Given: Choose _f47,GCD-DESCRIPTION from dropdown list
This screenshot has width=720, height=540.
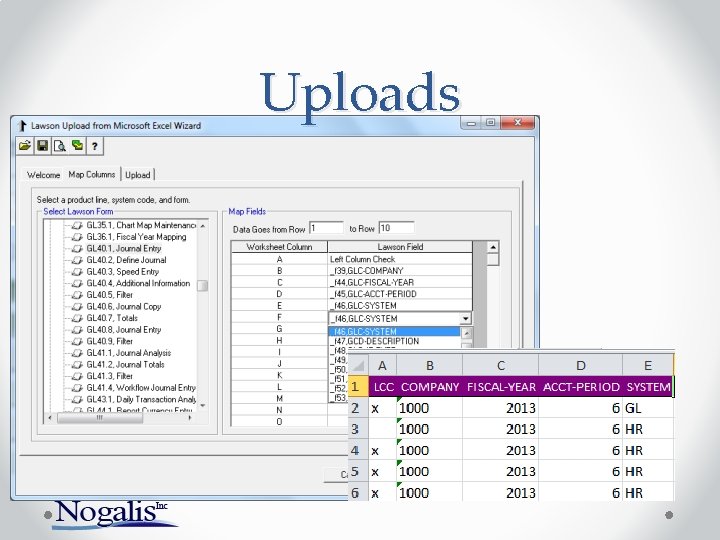Looking at the screenshot, I should click(x=394, y=341).
